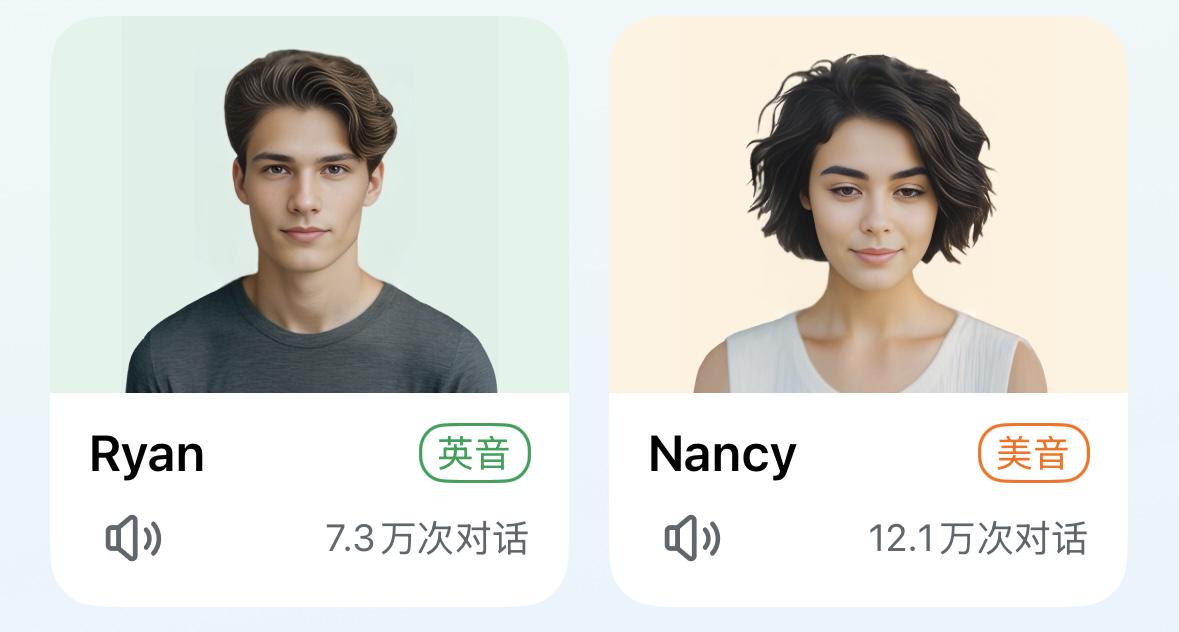This screenshot has width=1179, height=632.
Task: Play Ryan's voice sample speaker icon
Action: (133, 538)
